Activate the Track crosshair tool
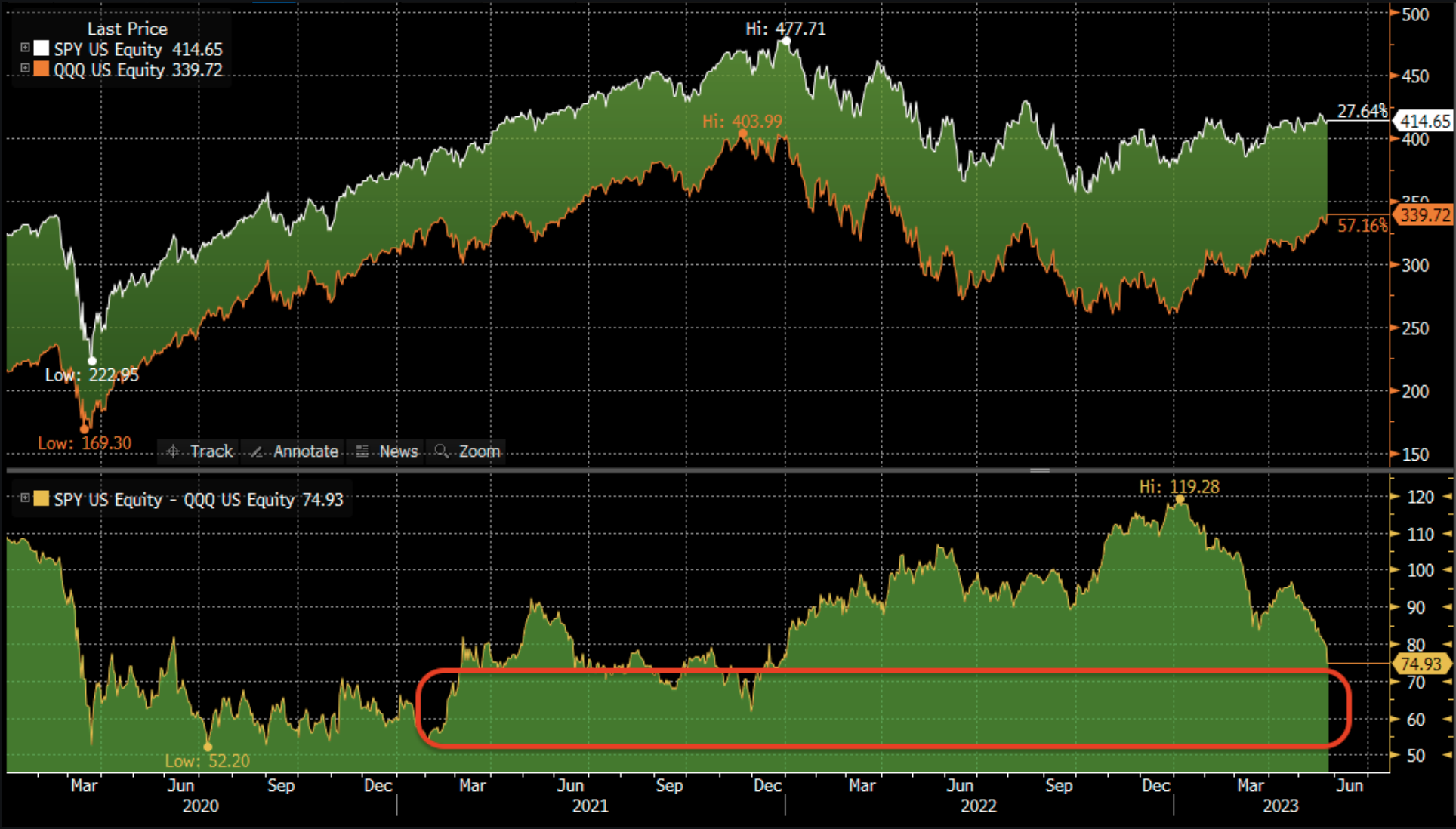 [199, 451]
